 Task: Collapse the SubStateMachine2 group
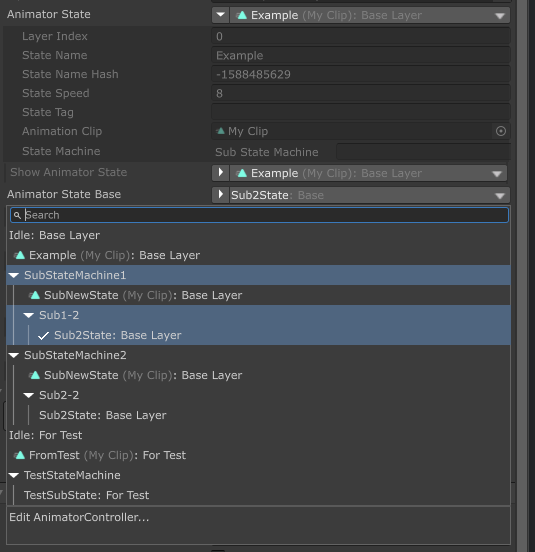(14, 356)
